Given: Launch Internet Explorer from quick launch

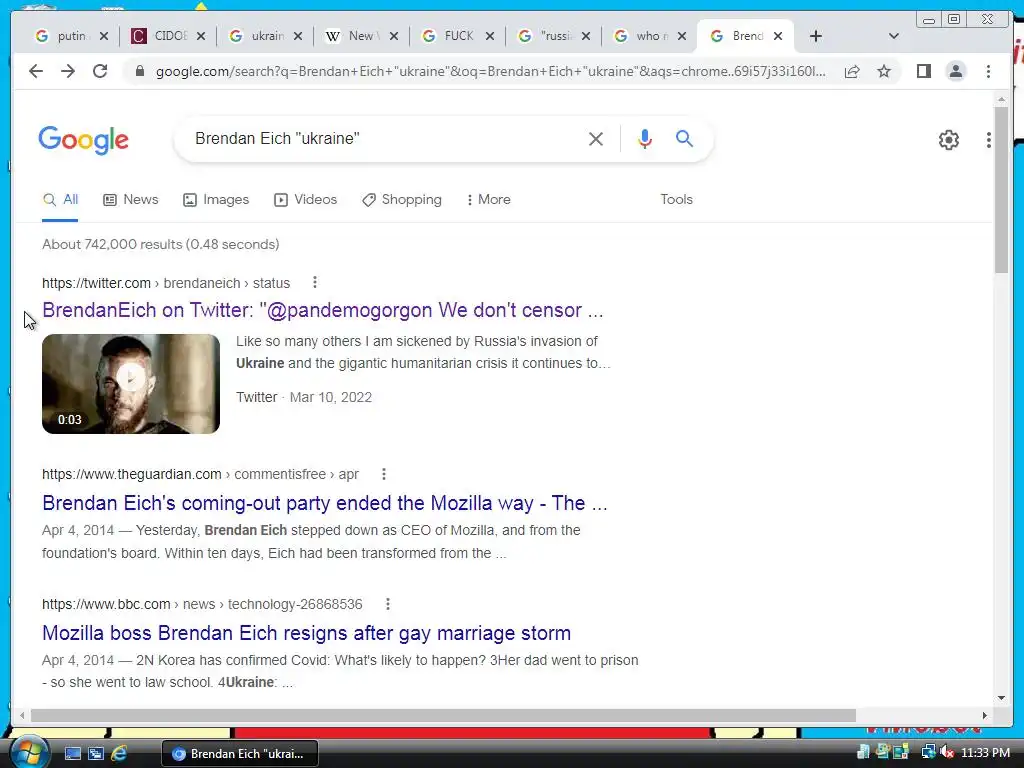Looking at the screenshot, I should (x=119, y=754).
